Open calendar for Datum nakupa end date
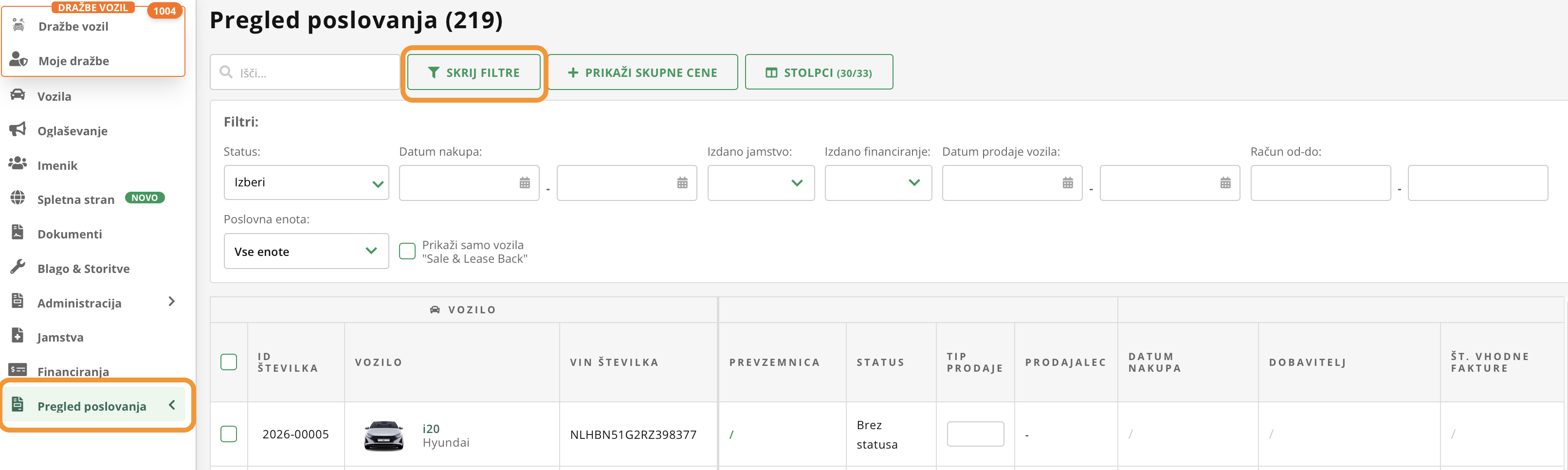1568x470 pixels. point(682,182)
